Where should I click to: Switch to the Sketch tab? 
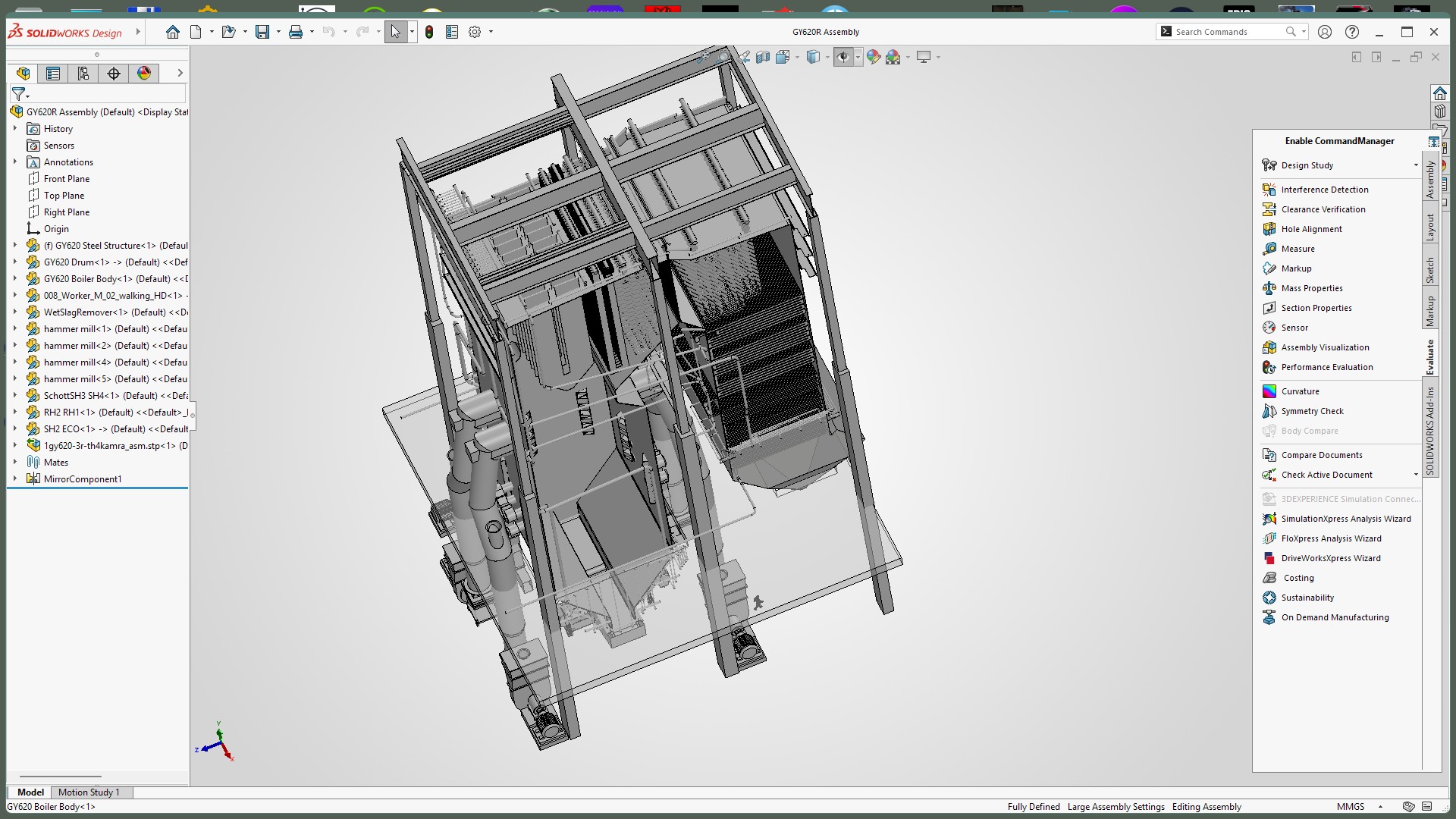(1430, 271)
